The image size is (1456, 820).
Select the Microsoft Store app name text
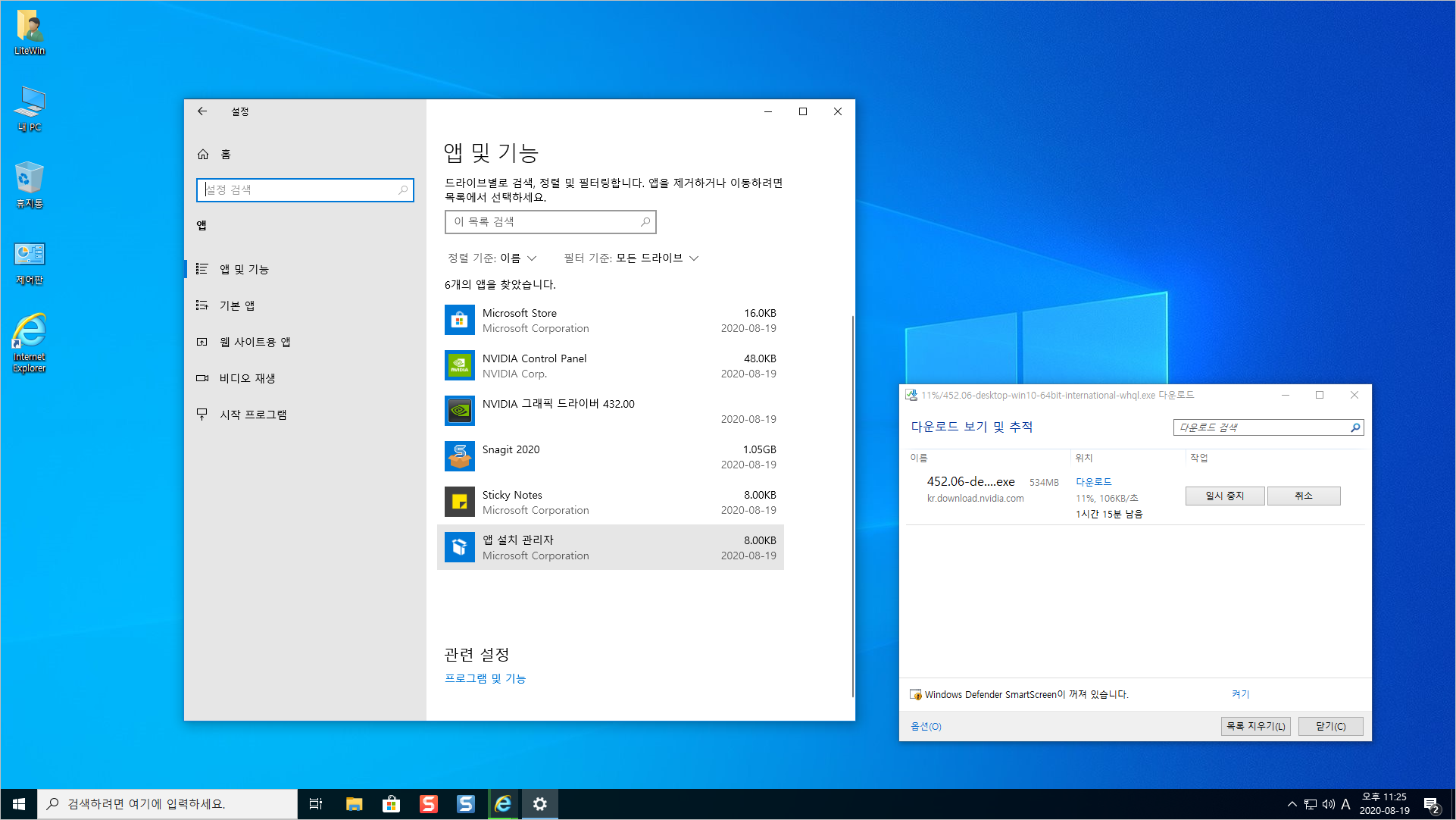520,313
